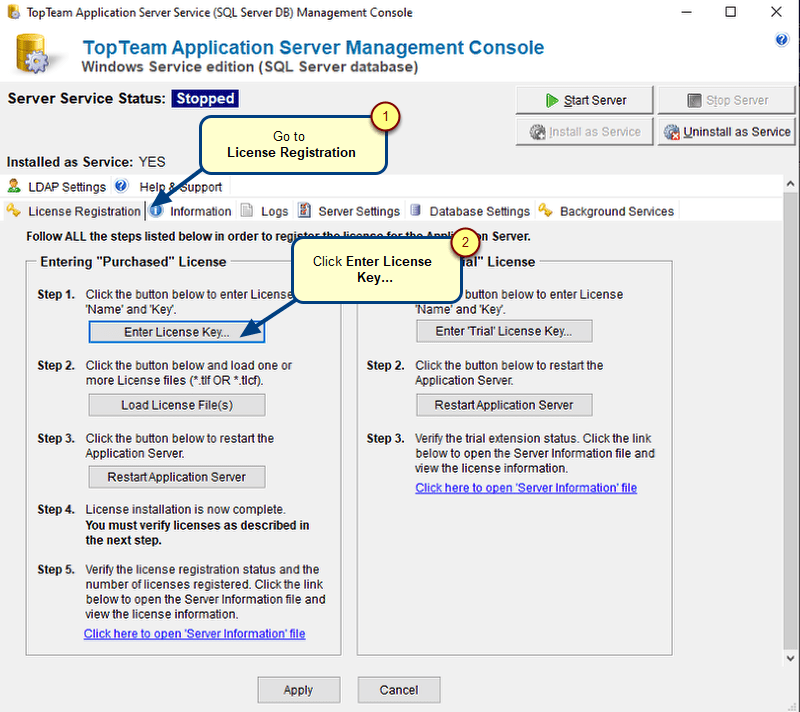The image size is (800, 712).
Task: Click the Enter 'Trial' License Key... button
Action: 504,331
